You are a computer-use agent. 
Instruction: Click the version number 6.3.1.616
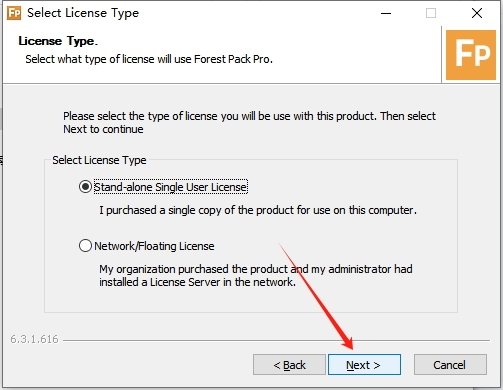(x=34, y=339)
